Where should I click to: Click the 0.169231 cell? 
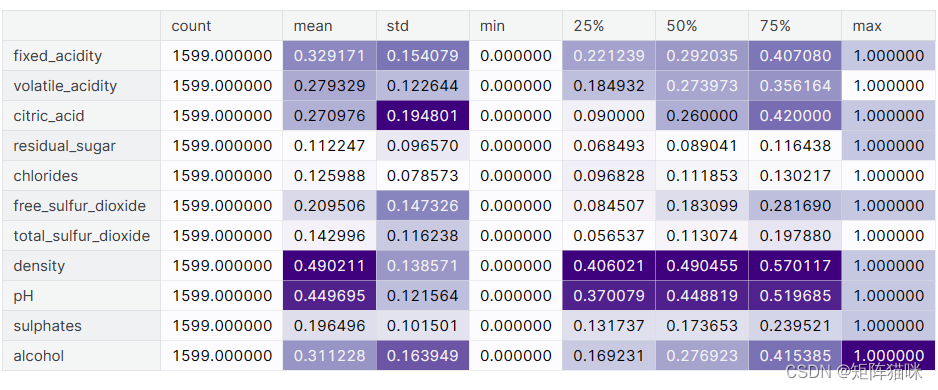(x=609, y=355)
